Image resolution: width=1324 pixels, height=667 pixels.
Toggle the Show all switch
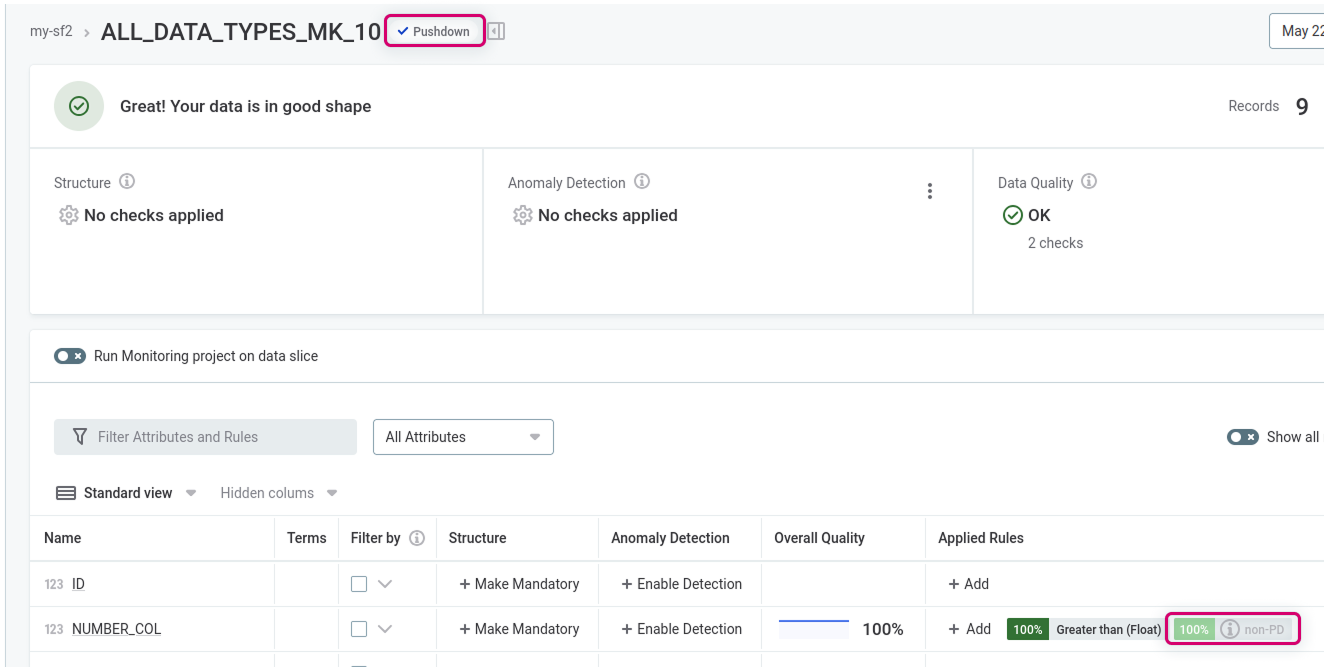(x=1243, y=437)
